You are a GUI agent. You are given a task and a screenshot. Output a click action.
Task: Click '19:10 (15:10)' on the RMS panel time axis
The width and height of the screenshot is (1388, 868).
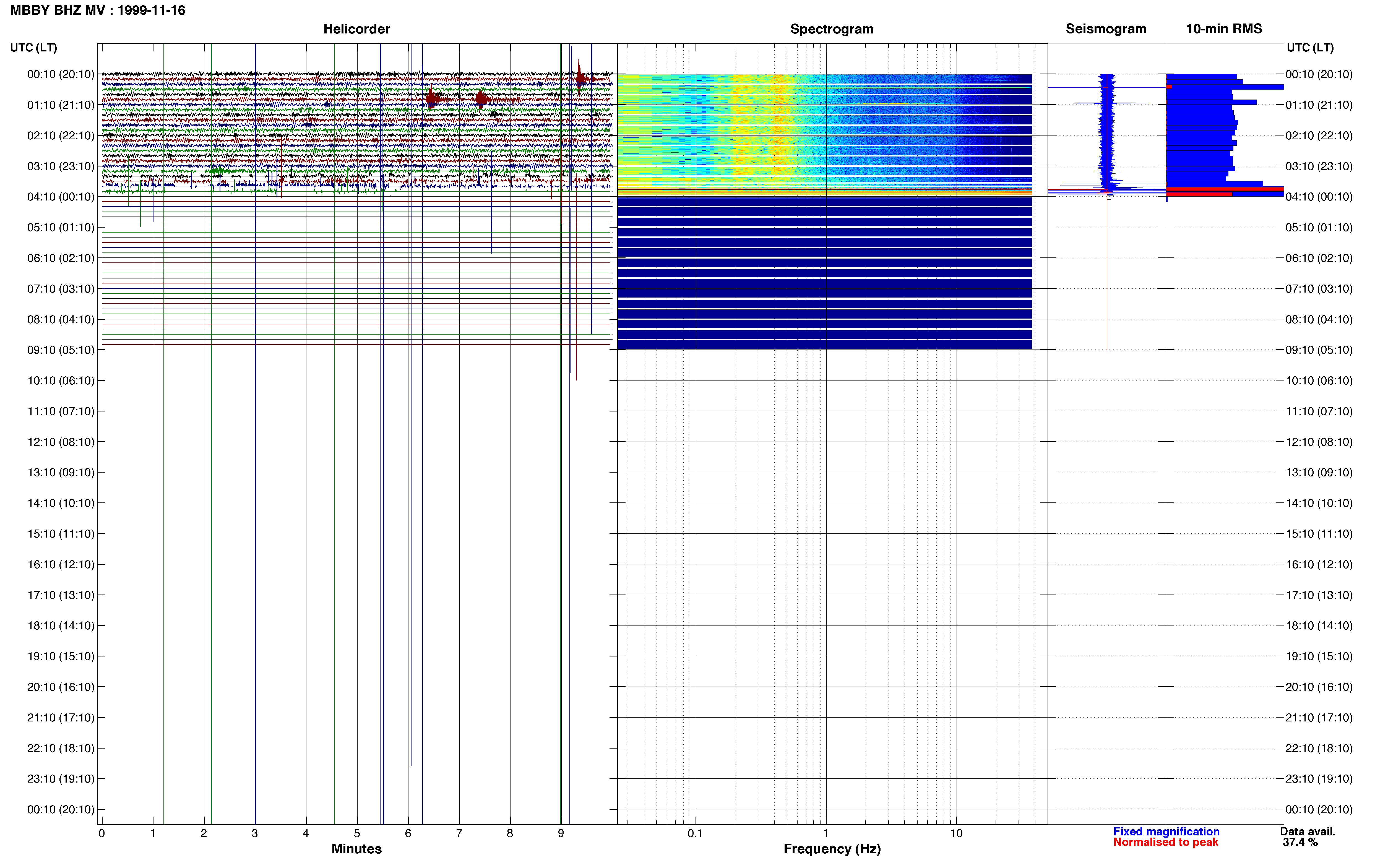tap(1319, 656)
